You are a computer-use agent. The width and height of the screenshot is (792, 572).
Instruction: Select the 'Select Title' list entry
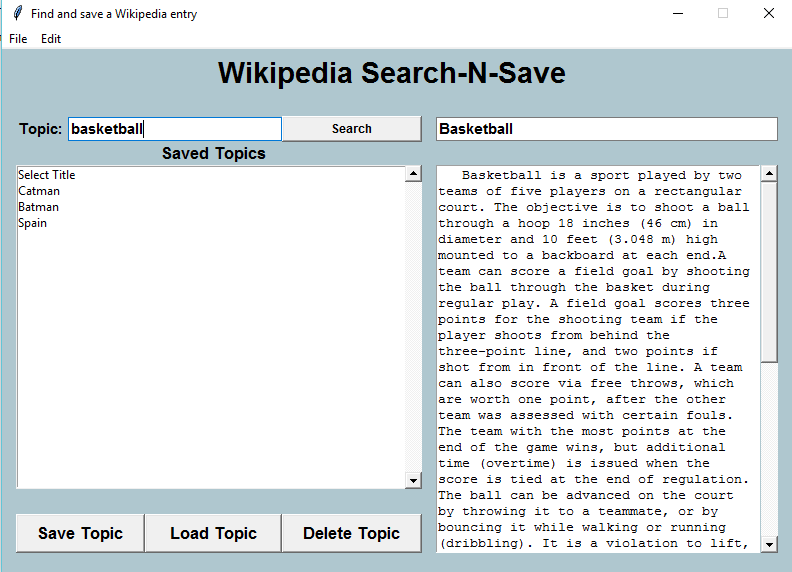click(211, 175)
